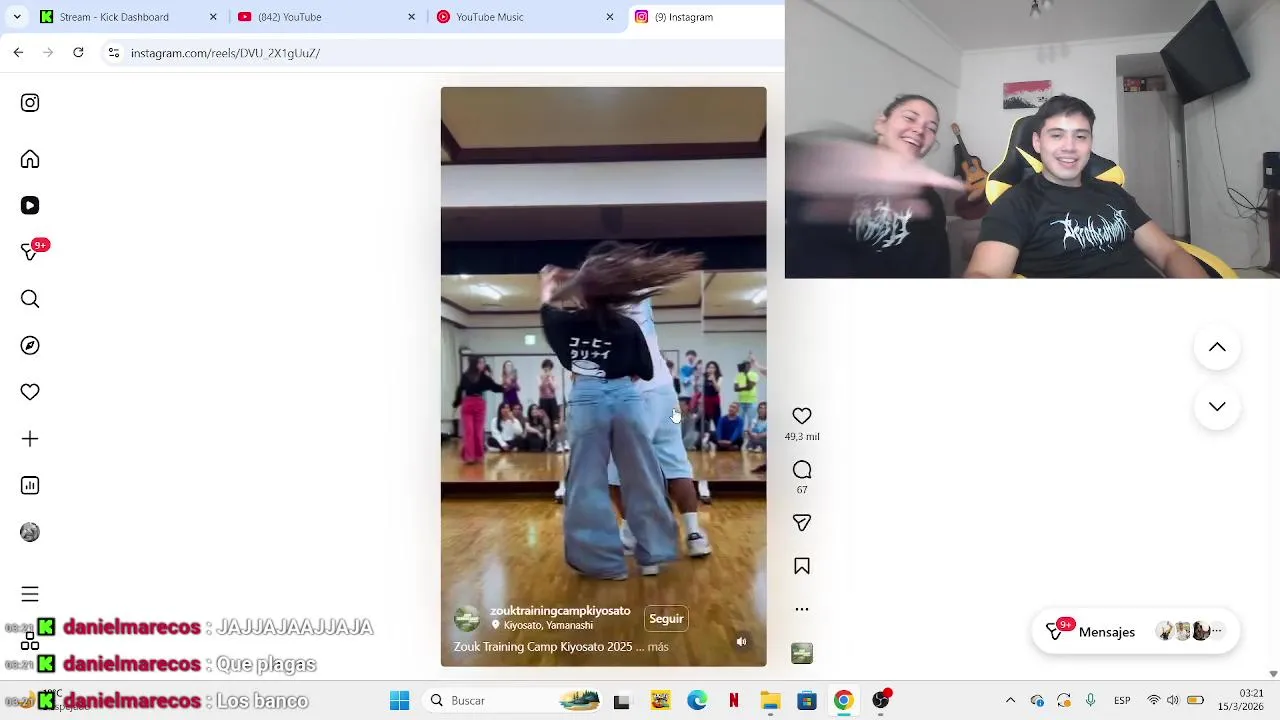Open Notifications heart in sidebar
Image resolution: width=1280 pixels, height=720 pixels.
pyautogui.click(x=30, y=392)
